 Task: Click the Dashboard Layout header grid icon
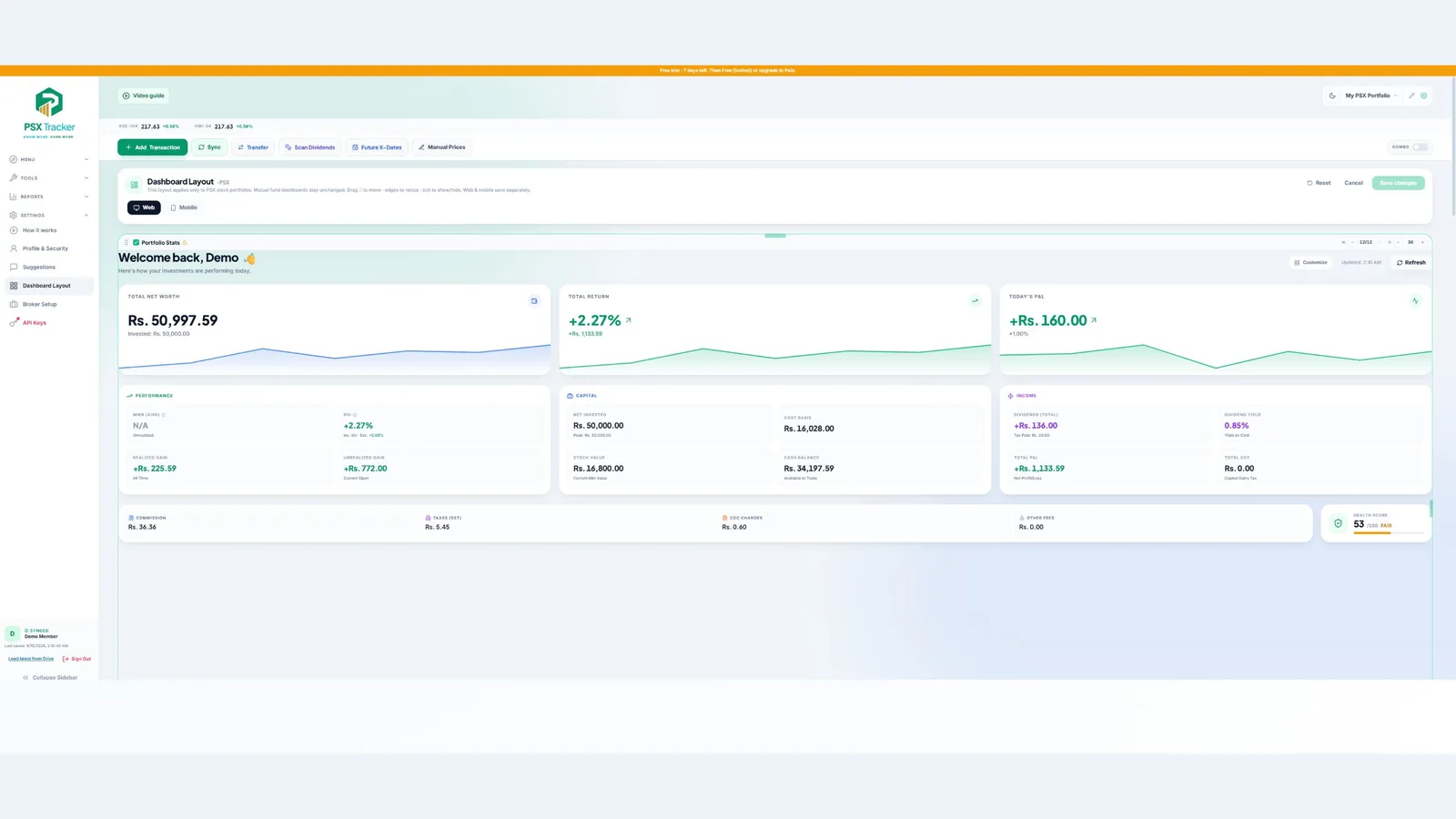point(134,185)
